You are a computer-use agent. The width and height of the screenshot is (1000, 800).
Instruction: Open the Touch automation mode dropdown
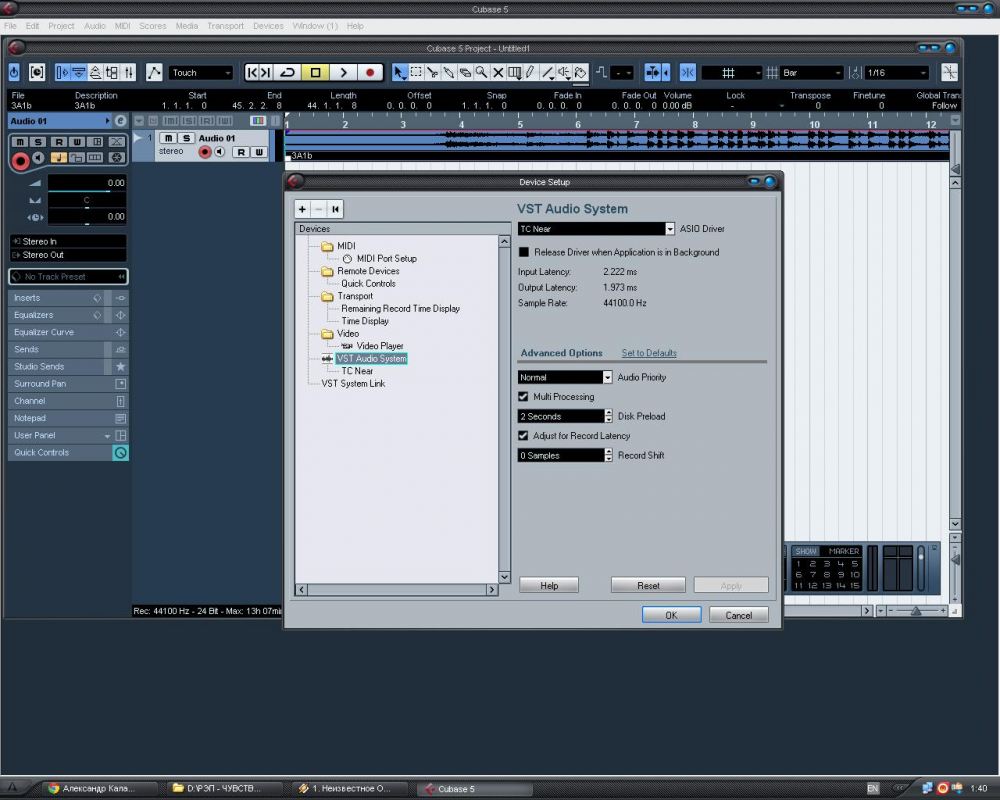200,73
